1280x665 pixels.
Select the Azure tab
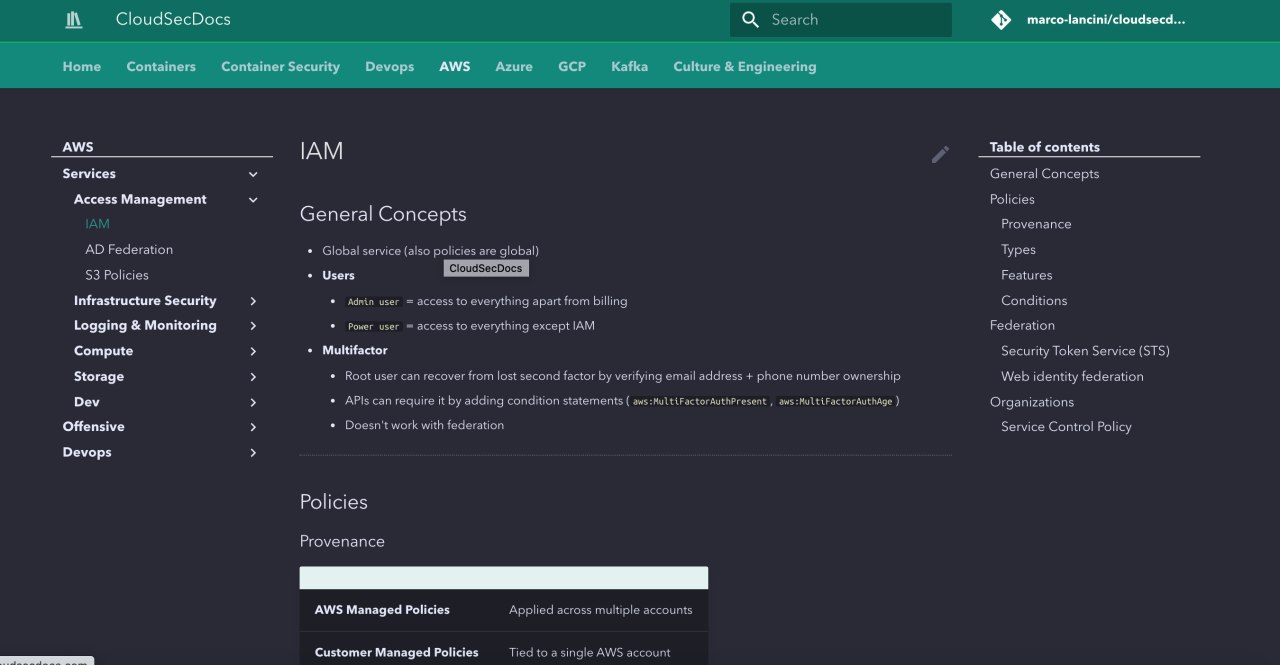(x=514, y=66)
